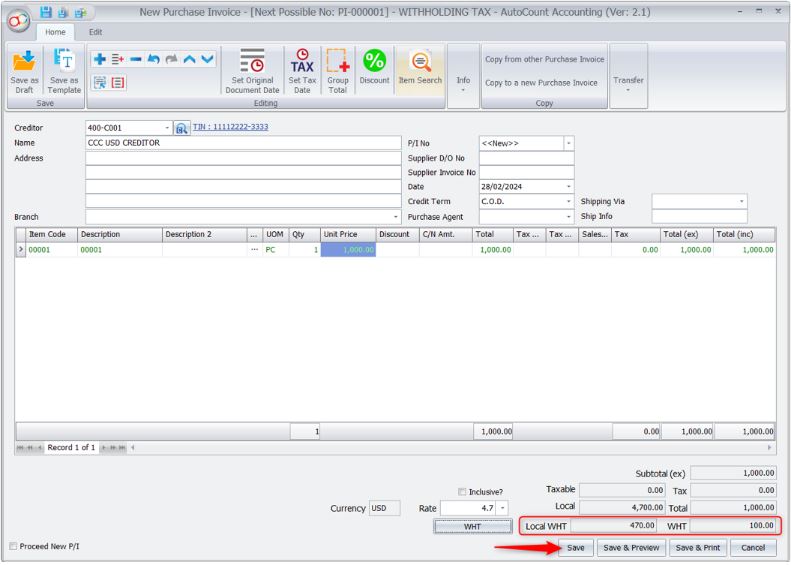Click the red list icon in Editing group

tap(118, 82)
